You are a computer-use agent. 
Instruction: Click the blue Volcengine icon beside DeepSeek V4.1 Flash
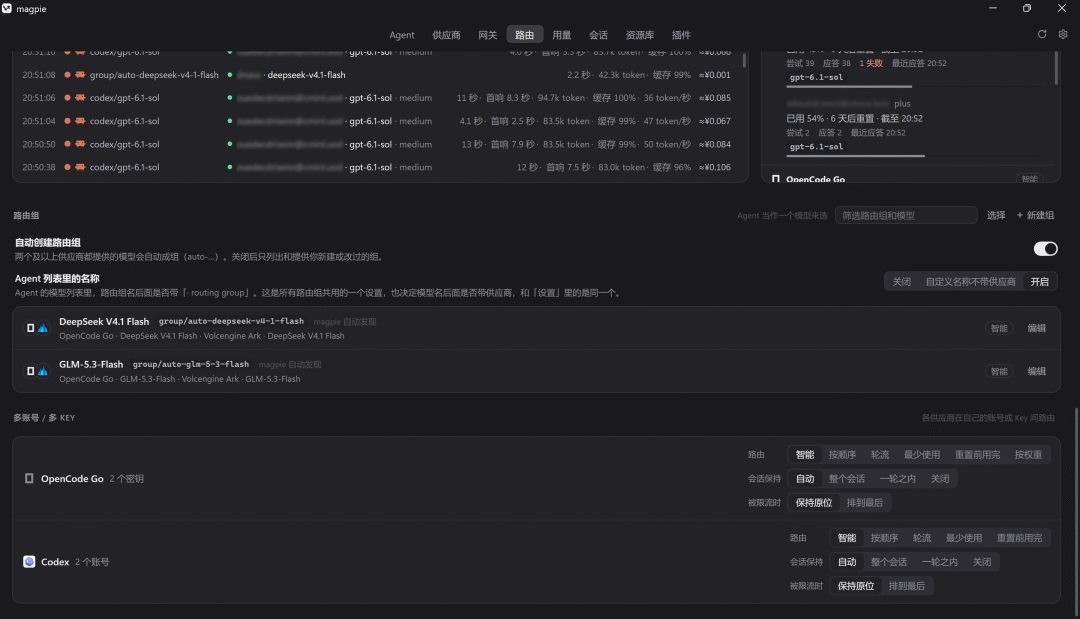pos(43,328)
